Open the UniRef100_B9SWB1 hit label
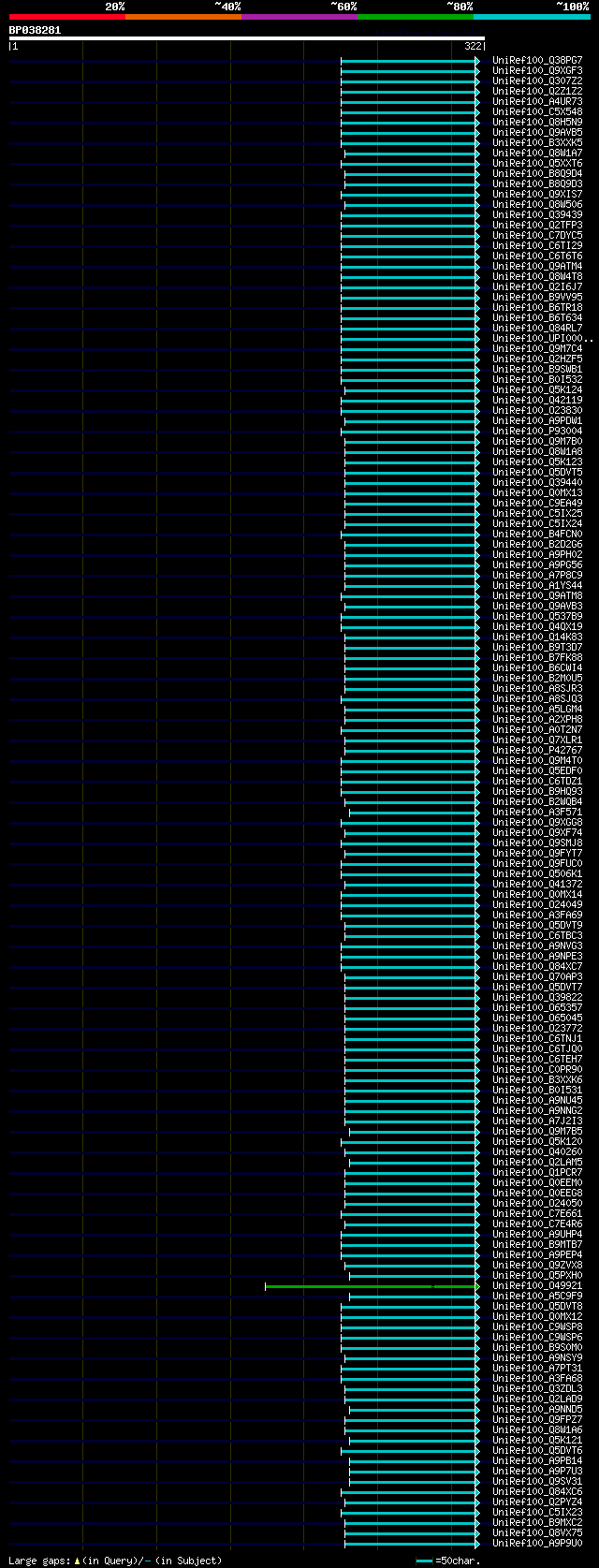Screen dimensions: 599x1568 click(x=537, y=370)
